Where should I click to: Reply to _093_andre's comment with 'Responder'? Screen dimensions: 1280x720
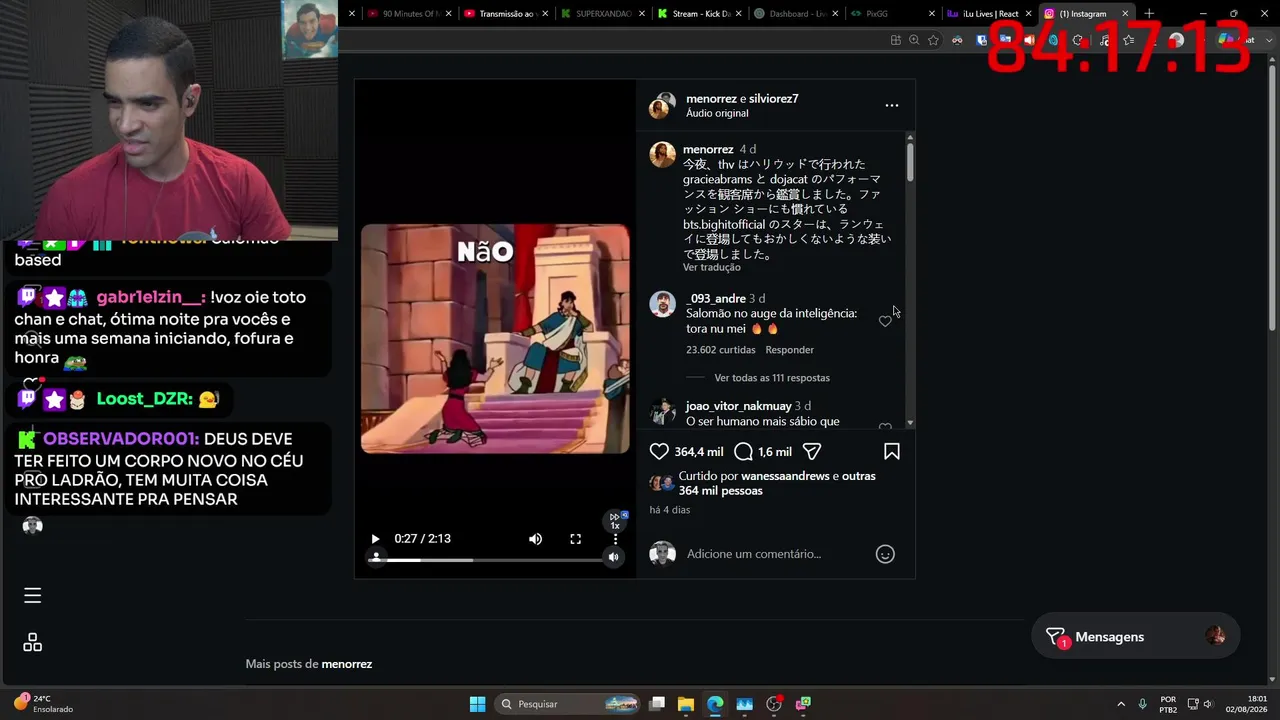[x=790, y=350]
